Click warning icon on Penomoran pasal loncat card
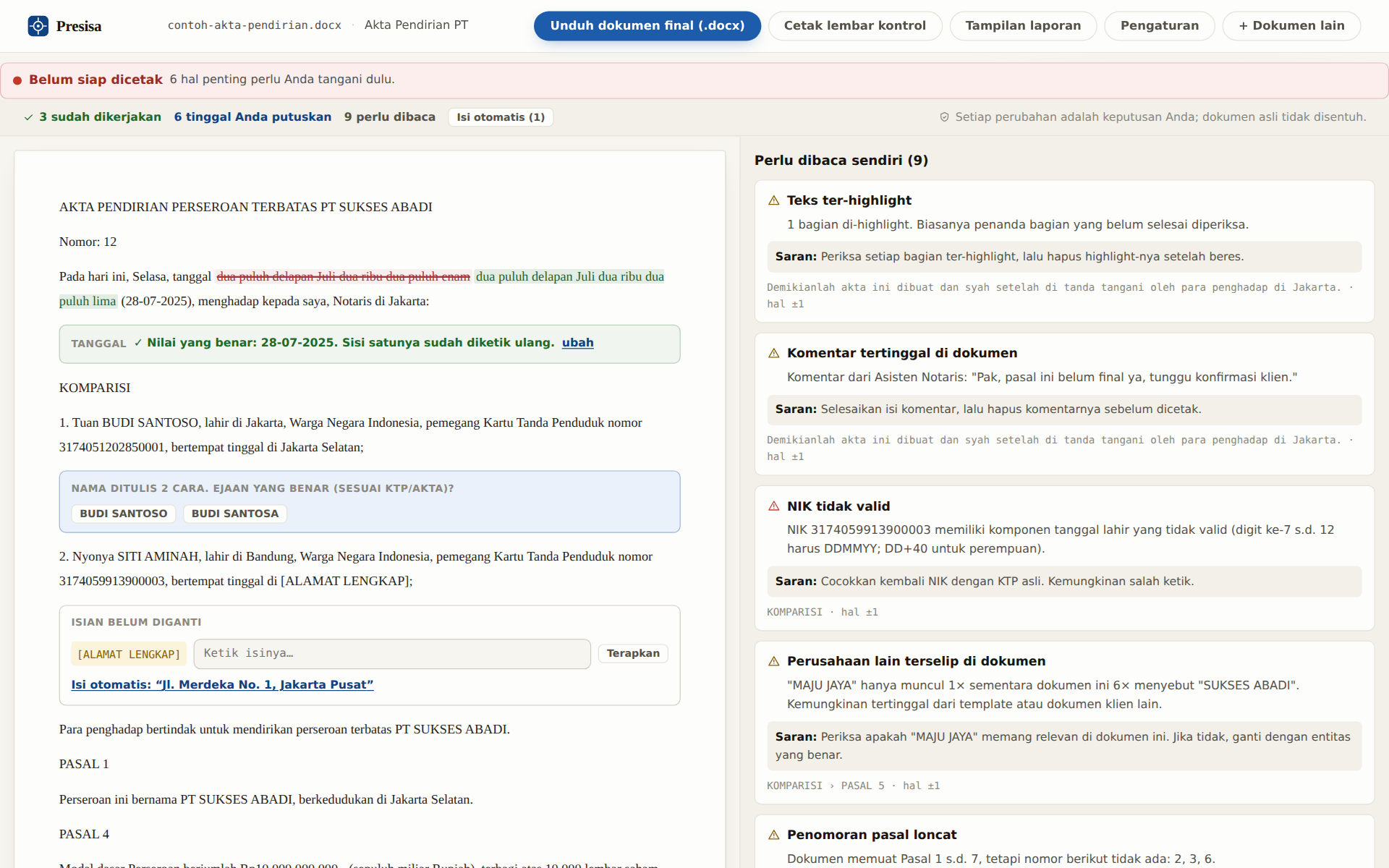 pyautogui.click(x=773, y=835)
